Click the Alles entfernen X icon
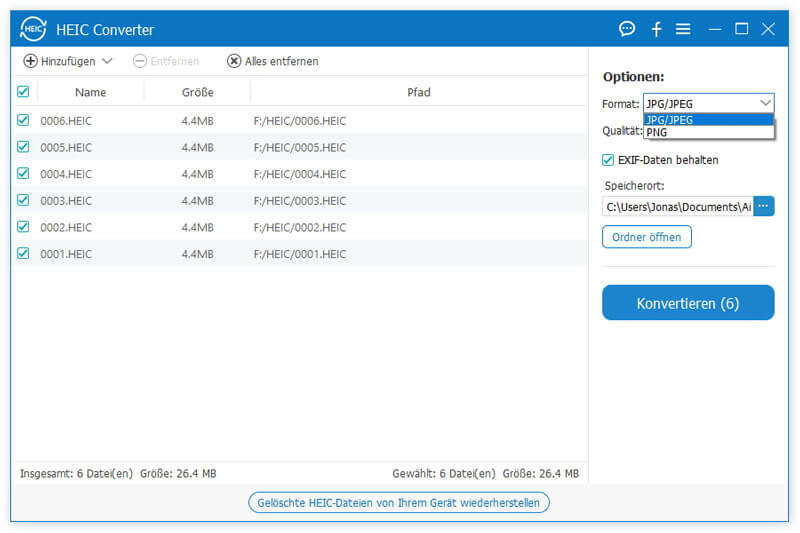Screen dimensions: 800x533 (234, 61)
